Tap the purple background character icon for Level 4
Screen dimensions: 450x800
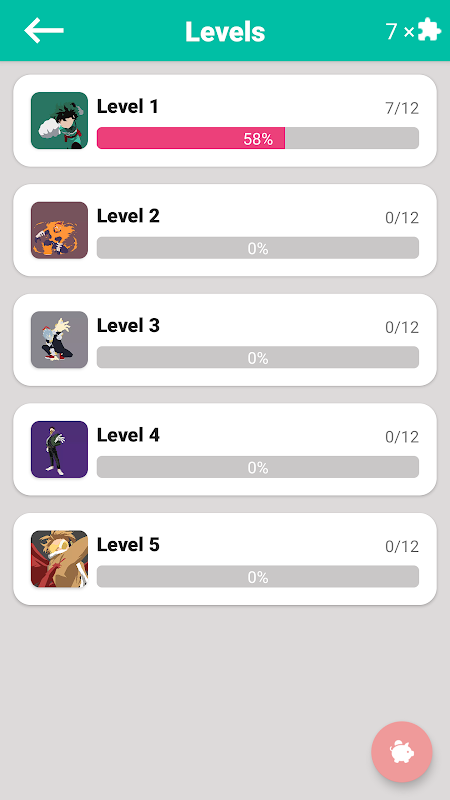59,449
